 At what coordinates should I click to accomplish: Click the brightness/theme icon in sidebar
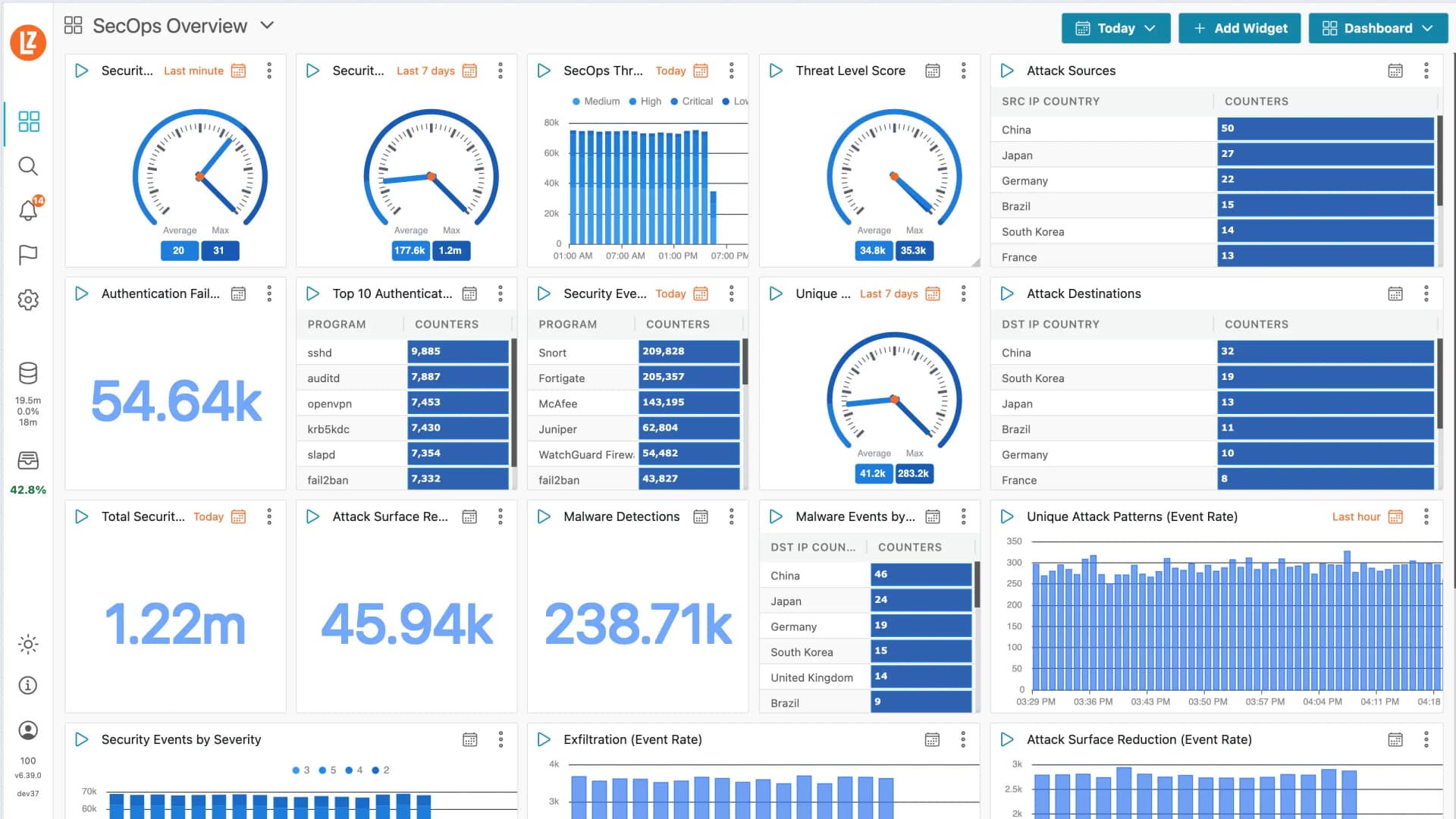28,645
